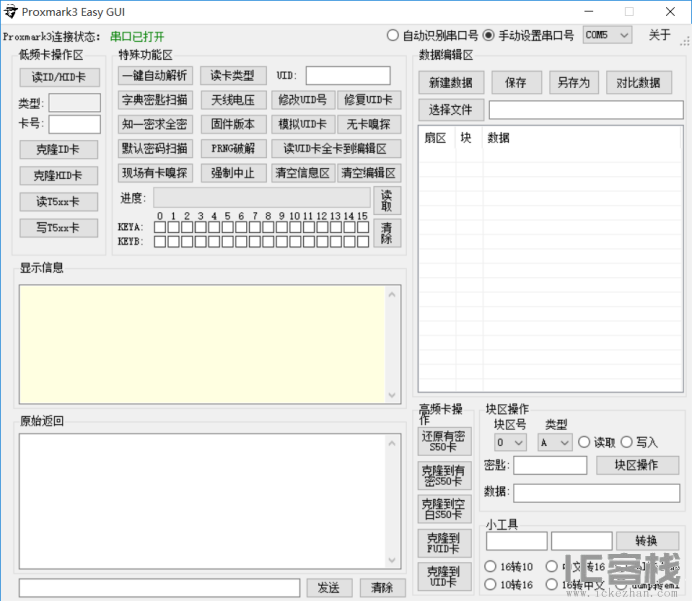Click 读UID卡全卡到编辑区 button
The image size is (693, 602).
coord(336,149)
